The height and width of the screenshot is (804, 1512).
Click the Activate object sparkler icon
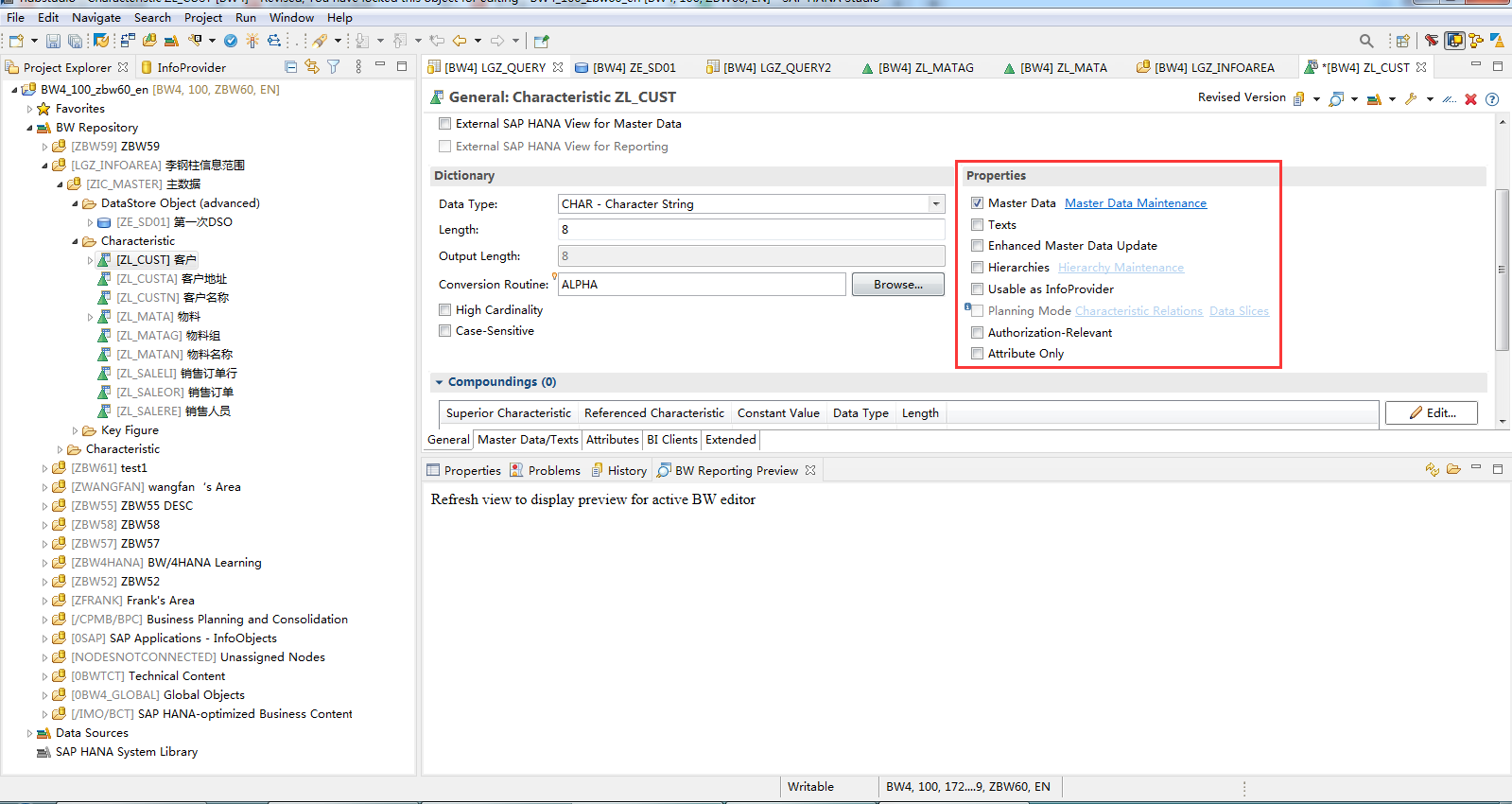point(252,41)
